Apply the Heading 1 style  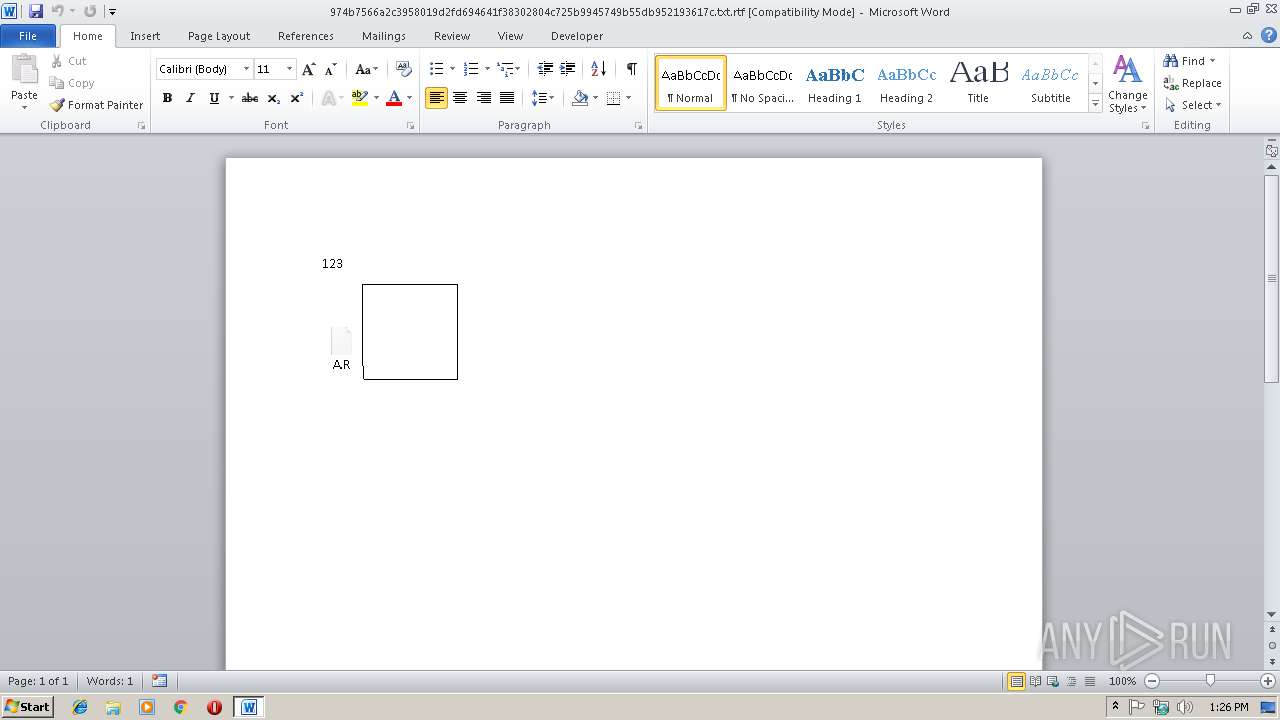click(834, 83)
